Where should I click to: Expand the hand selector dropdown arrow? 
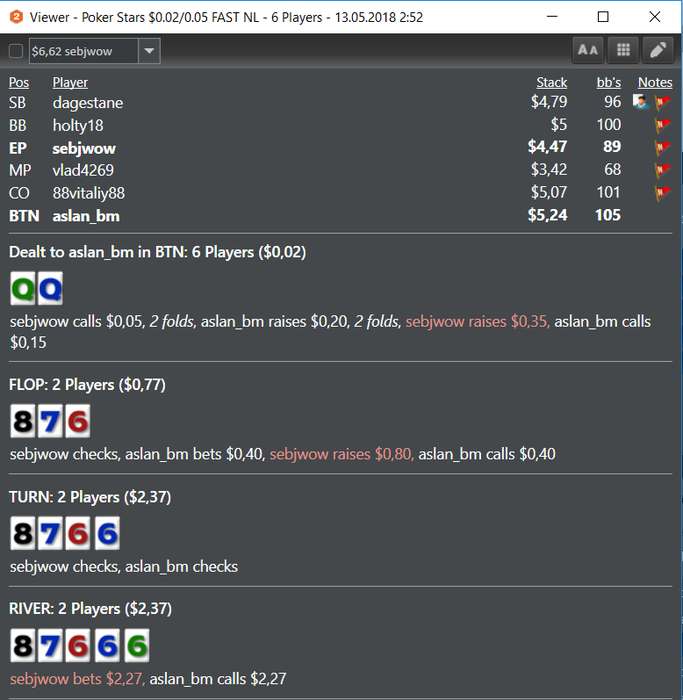click(149, 51)
